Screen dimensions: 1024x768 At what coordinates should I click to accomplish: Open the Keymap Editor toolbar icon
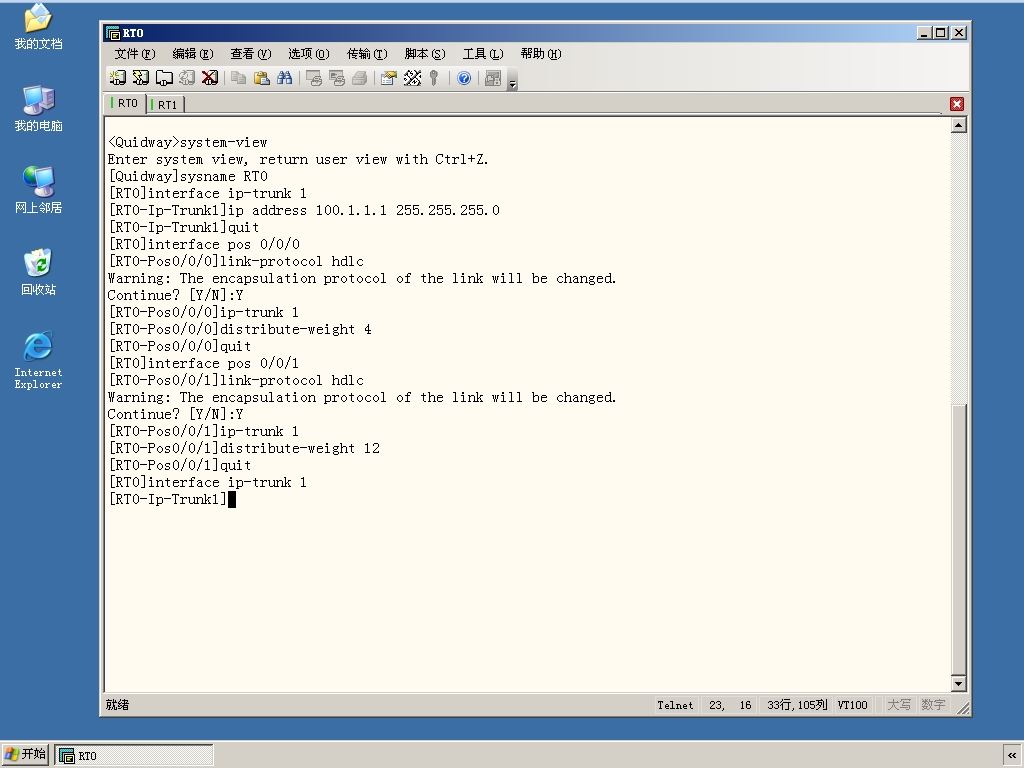[412, 78]
